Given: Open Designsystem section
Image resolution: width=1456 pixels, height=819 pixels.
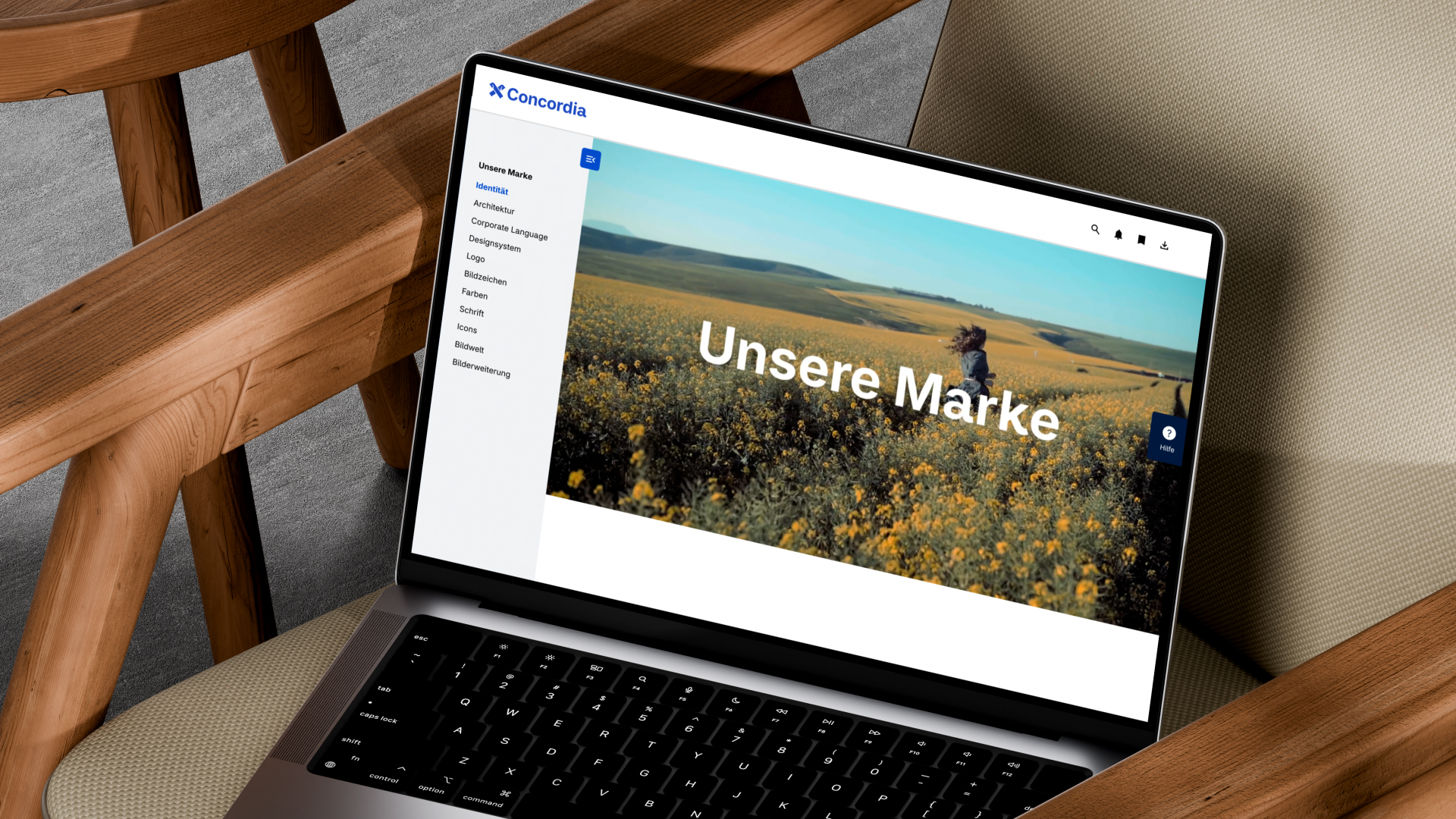Looking at the screenshot, I should tap(494, 243).
